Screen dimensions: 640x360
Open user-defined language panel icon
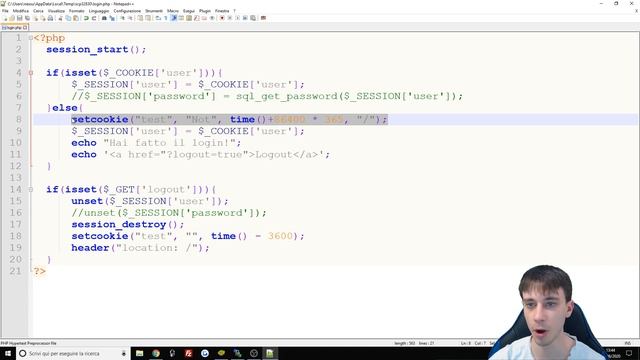pos(181,18)
